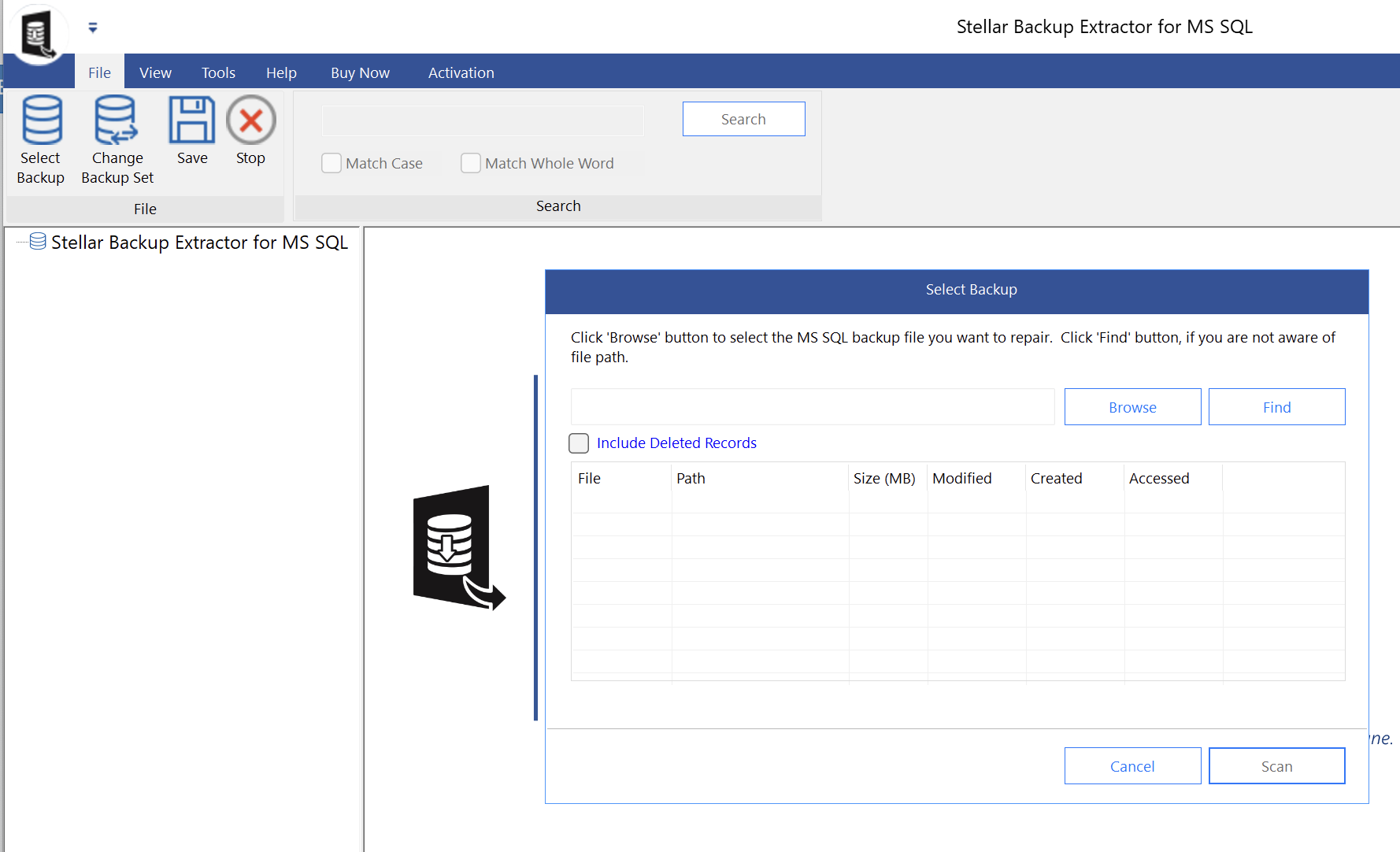The image size is (1400, 852).
Task: Expand the quick access toolbar dropdown arrow
Action: [x=93, y=28]
